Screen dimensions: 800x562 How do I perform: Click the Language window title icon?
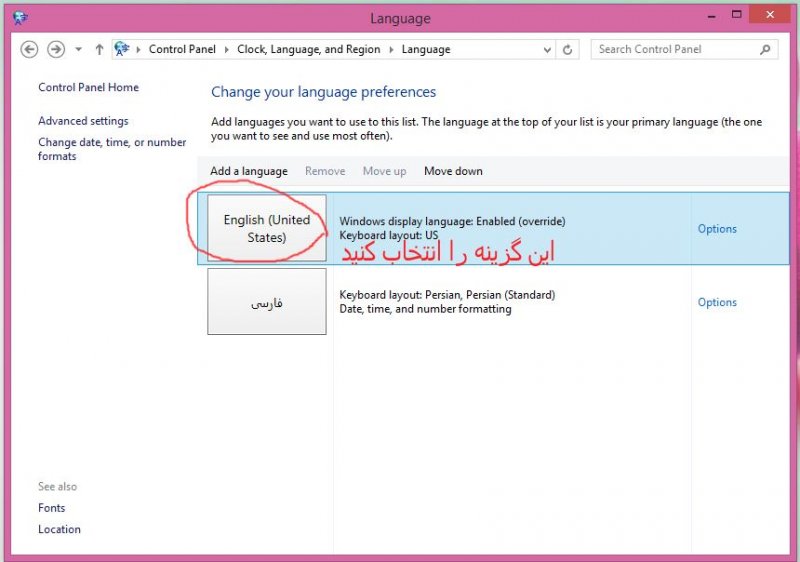tap(20, 18)
